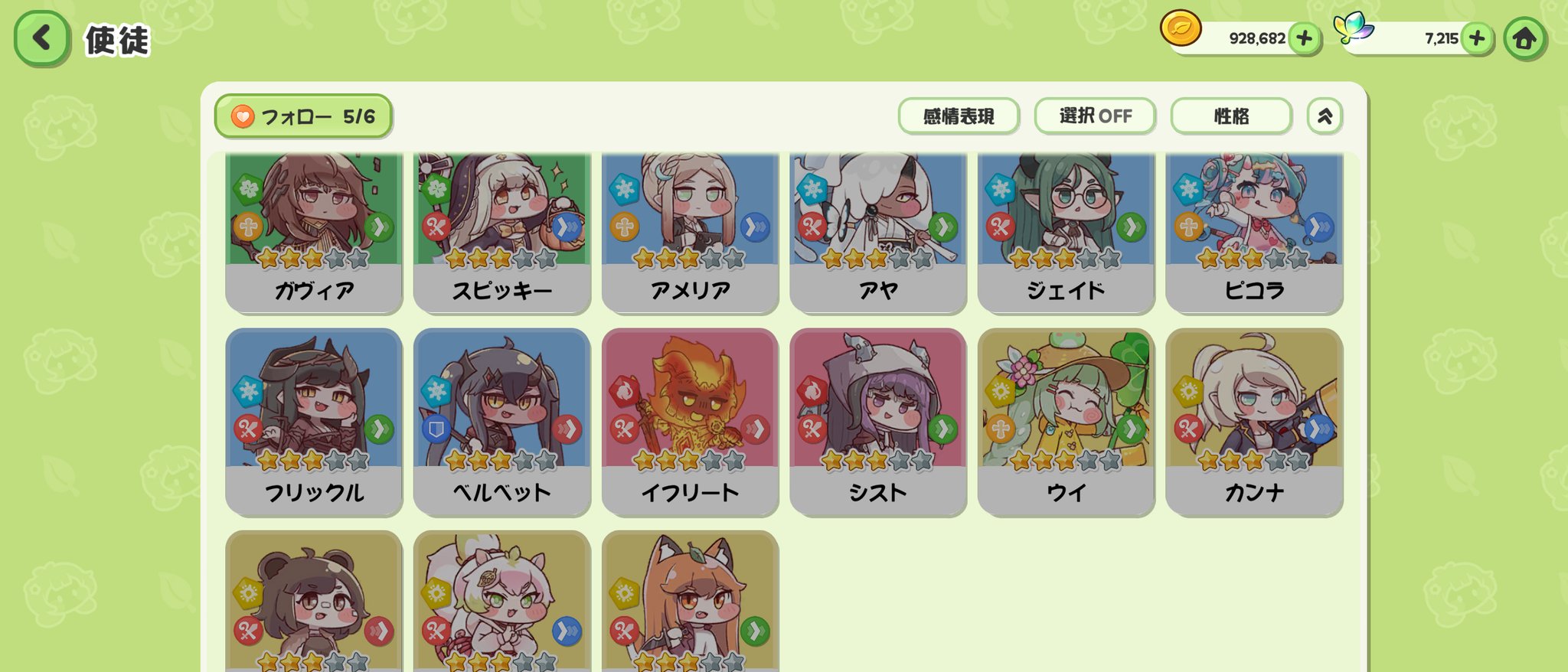This screenshot has width=1568, height=672.
Task: Click the fire element badge on イフリート
Action: (x=624, y=391)
